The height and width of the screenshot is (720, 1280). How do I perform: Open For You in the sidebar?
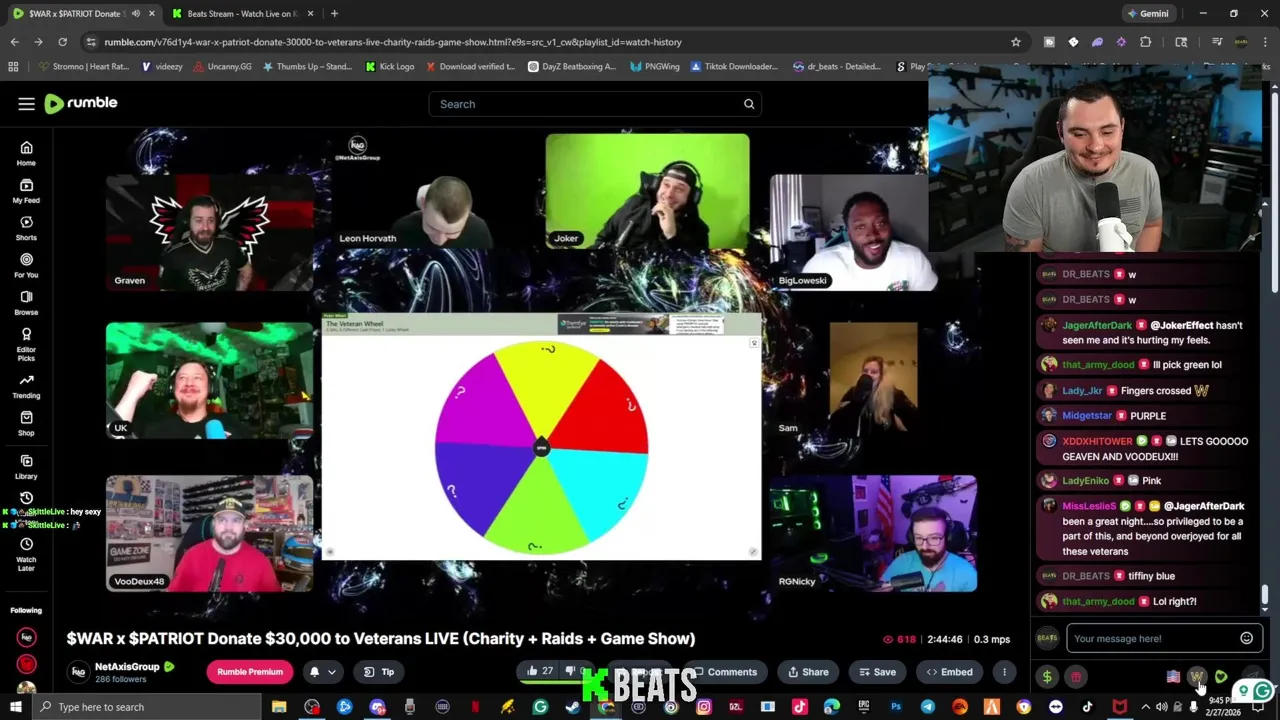26,265
